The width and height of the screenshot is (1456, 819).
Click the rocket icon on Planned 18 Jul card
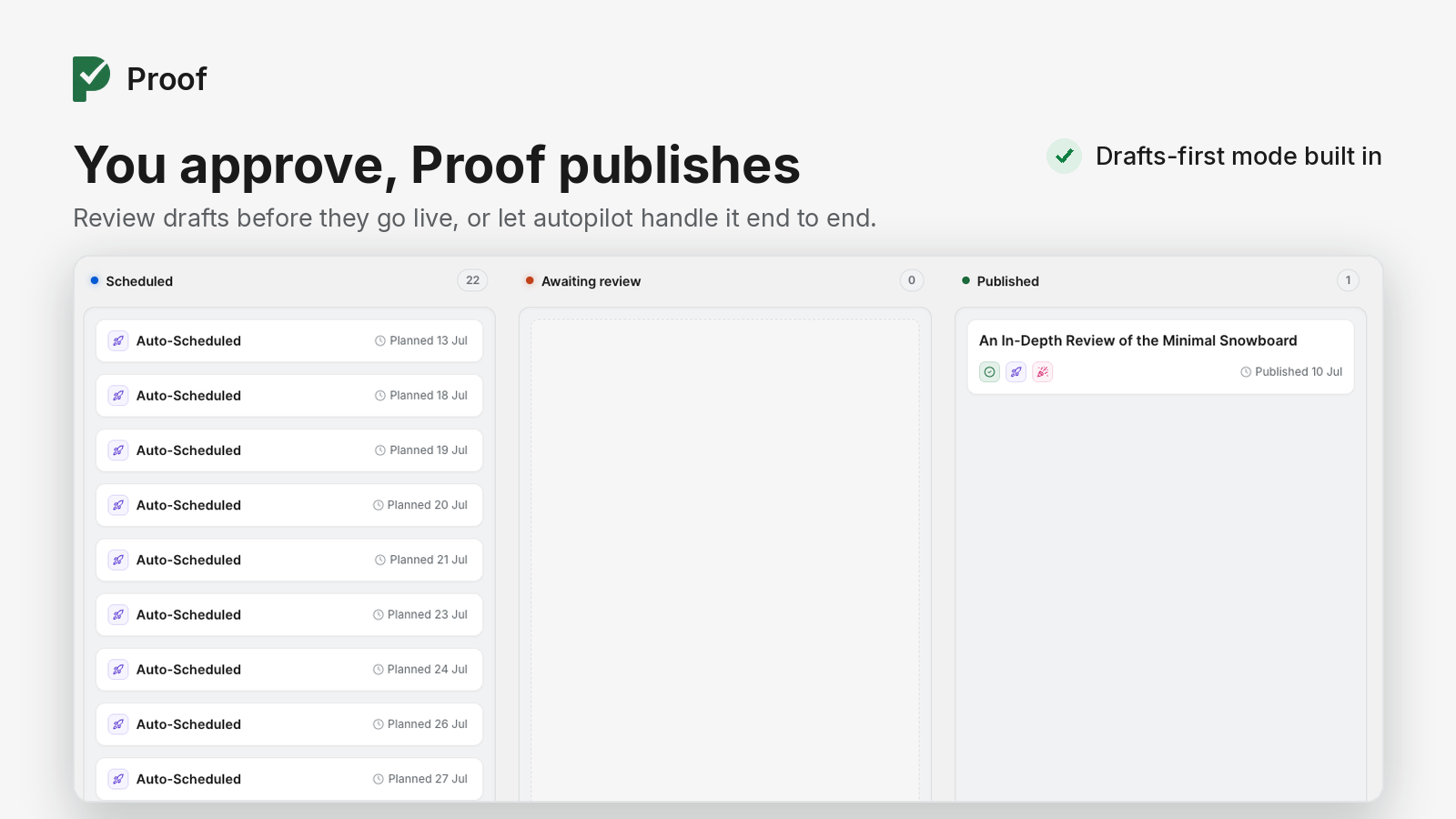(x=118, y=396)
